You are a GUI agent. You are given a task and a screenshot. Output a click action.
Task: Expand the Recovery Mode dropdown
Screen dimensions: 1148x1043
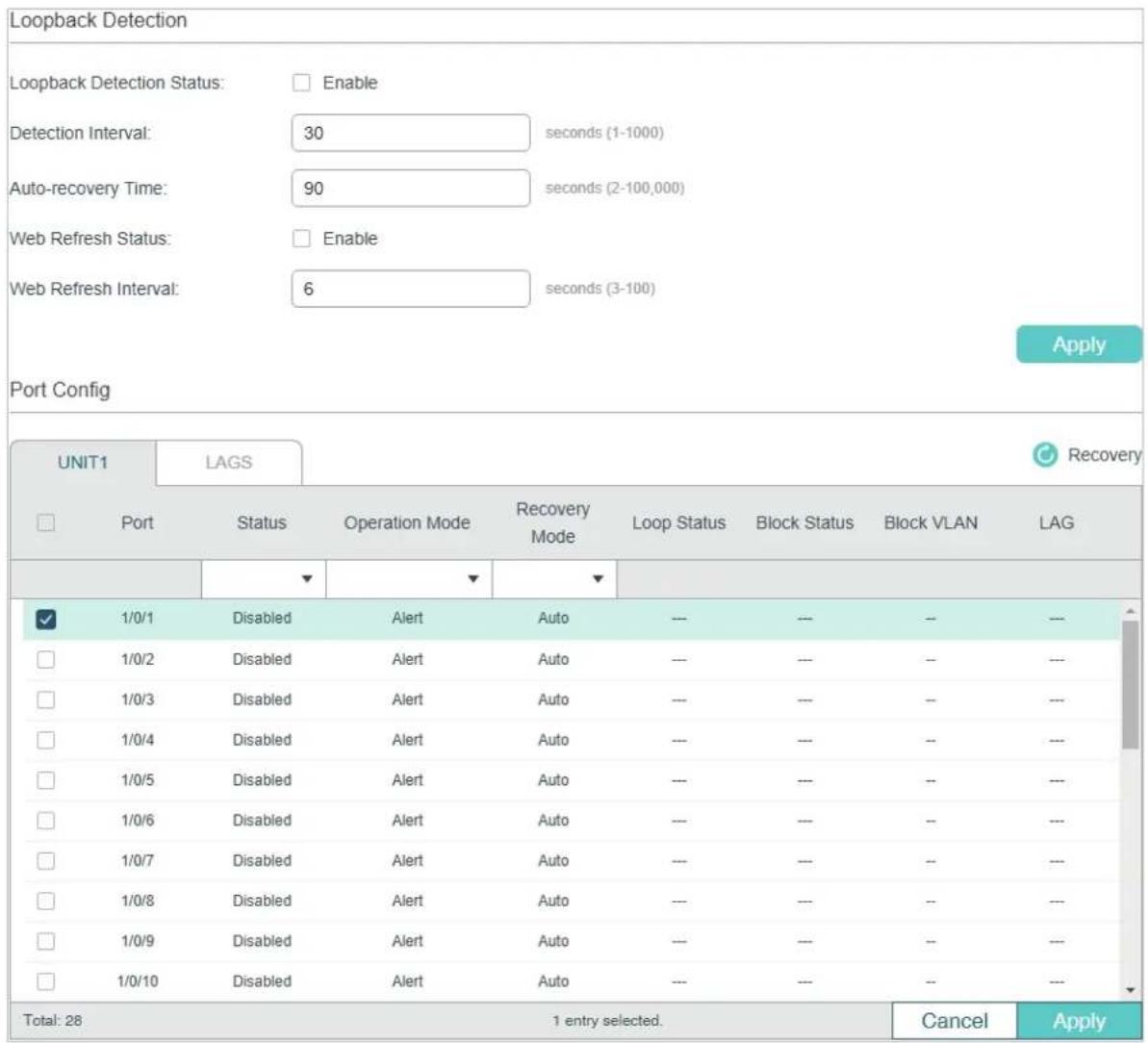point(554,579)
